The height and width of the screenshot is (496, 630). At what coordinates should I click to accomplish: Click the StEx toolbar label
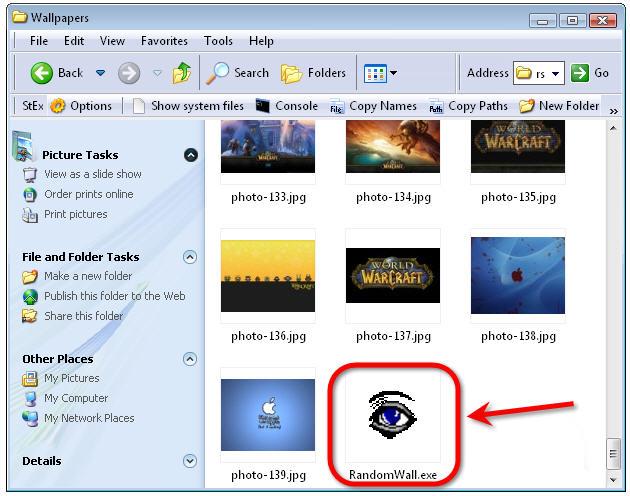[33, 106]
